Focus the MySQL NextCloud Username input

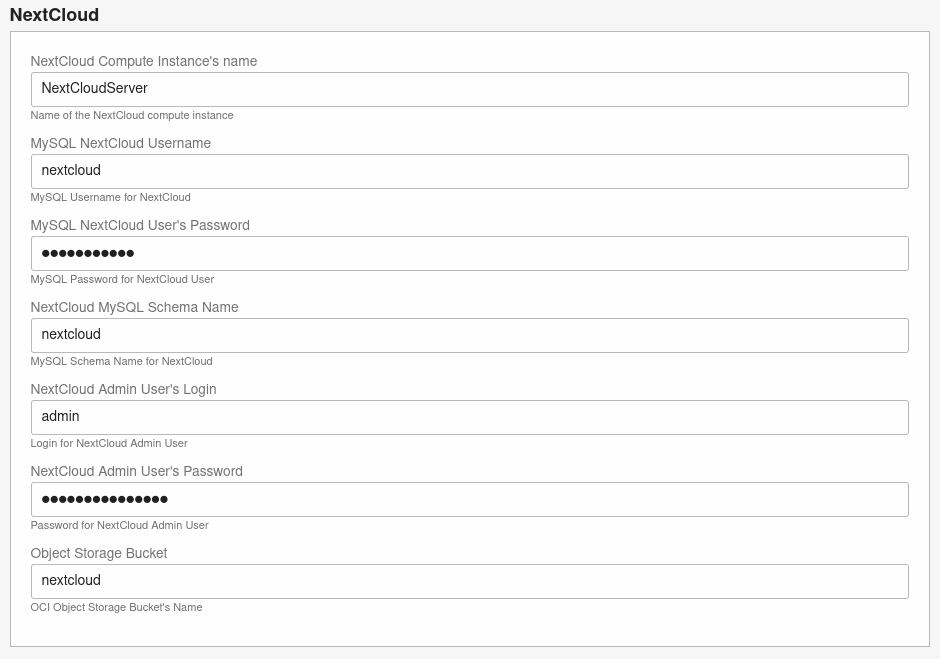click(469, 171)
